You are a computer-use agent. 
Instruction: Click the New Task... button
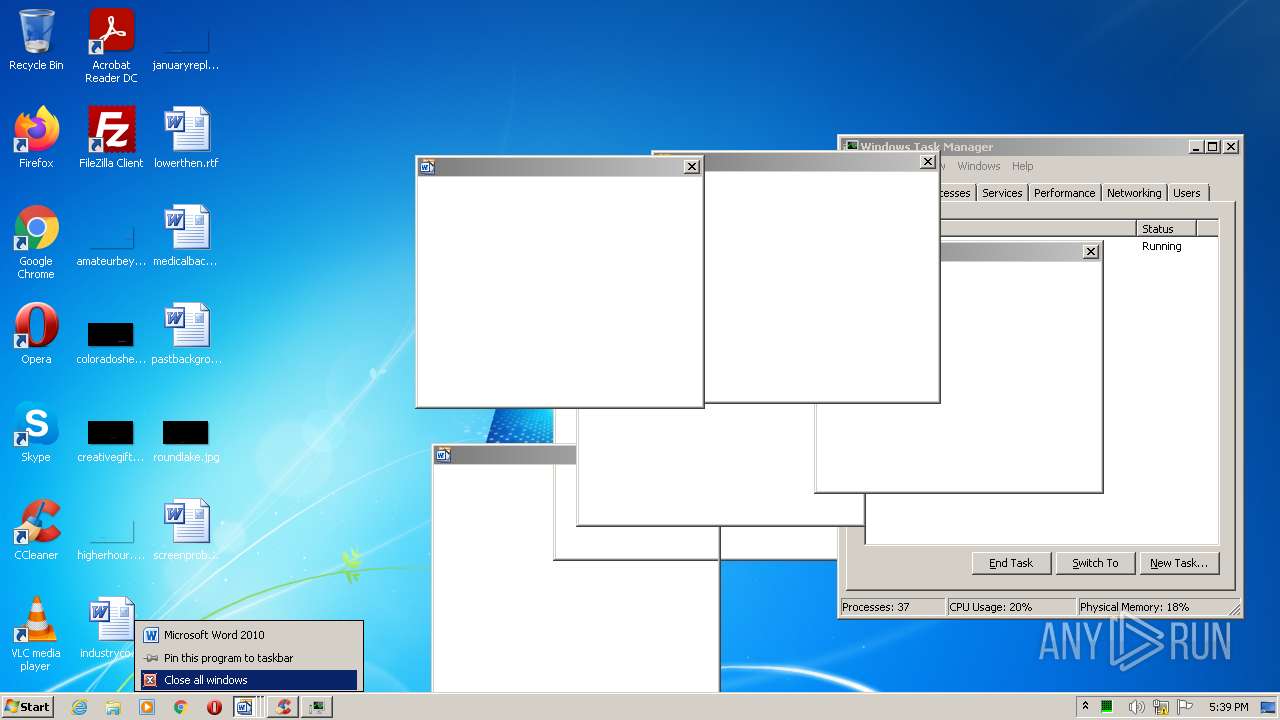pyautogui.click(x=1179, y=563)
